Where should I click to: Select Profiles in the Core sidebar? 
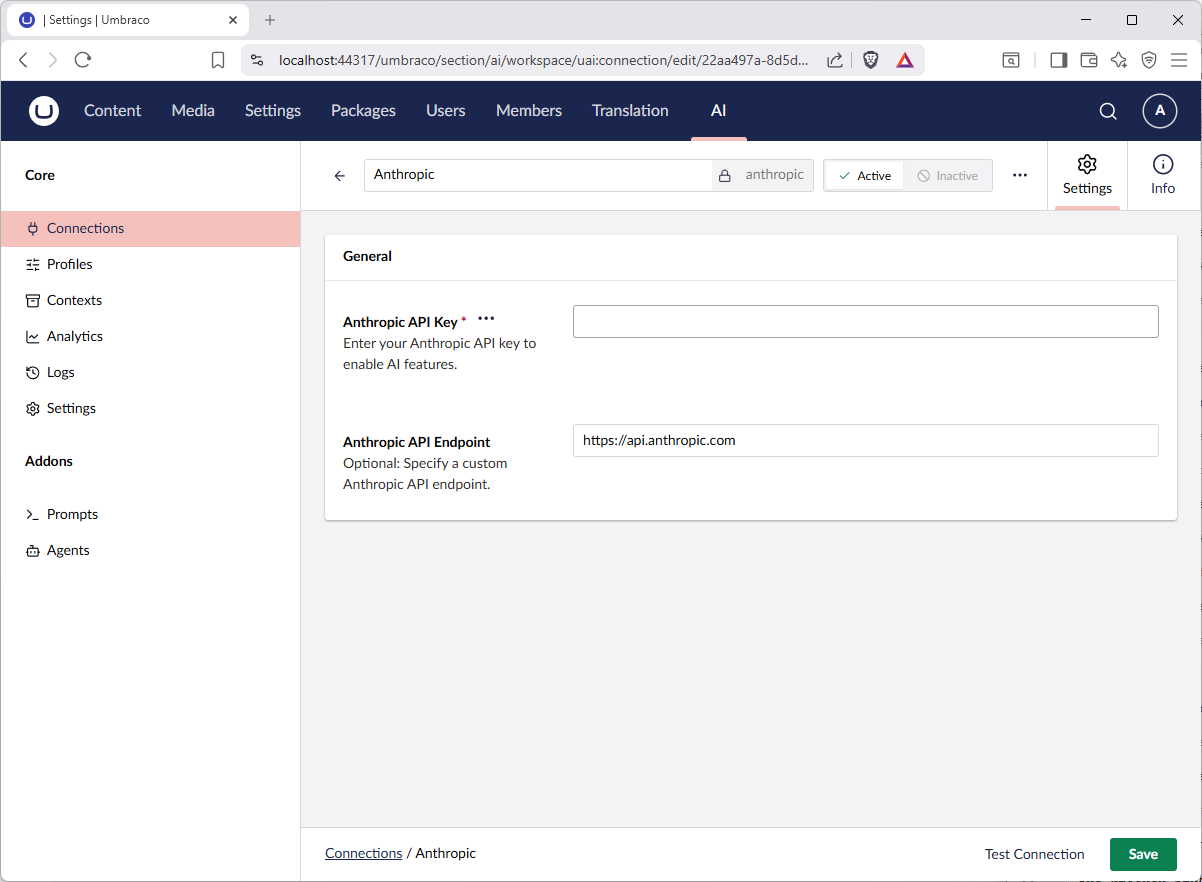(x=70, y=264)
